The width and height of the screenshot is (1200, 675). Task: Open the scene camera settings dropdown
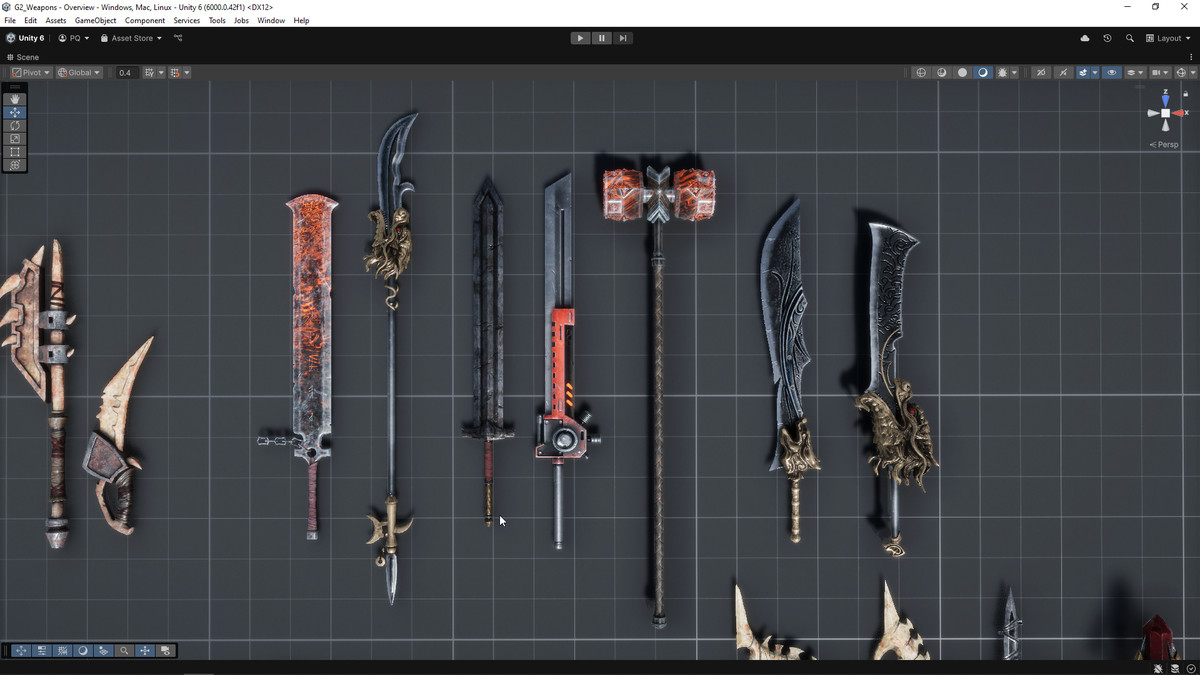point(1159,72)
